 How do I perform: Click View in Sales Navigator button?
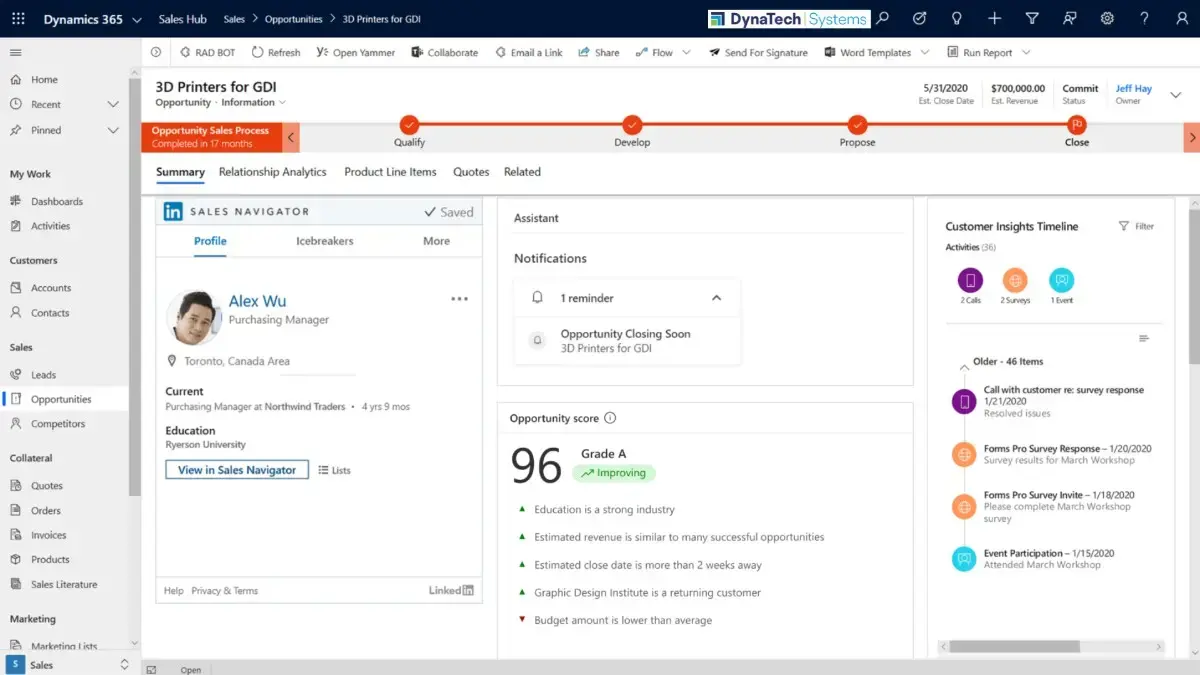point(237,470)
